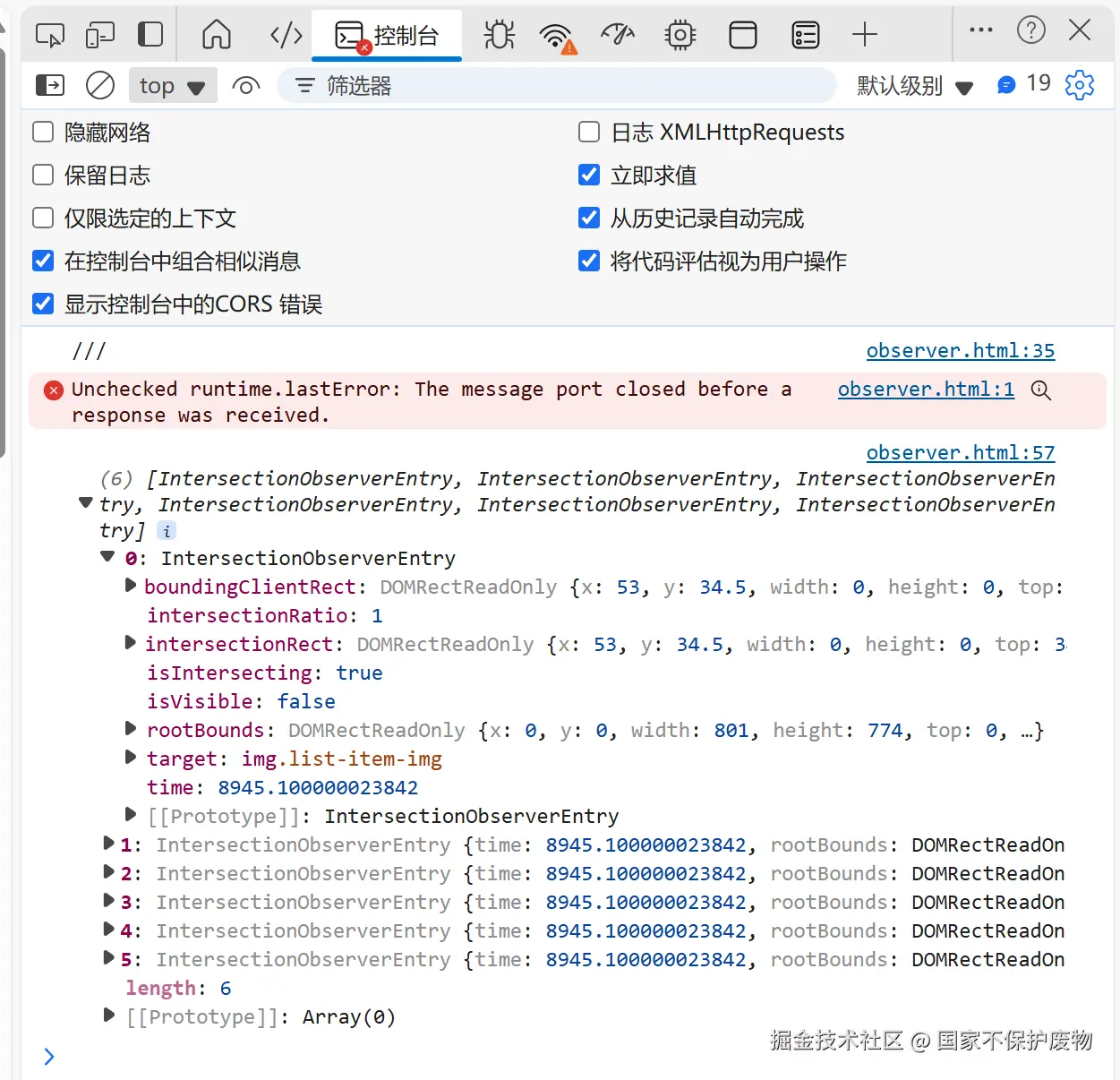Expand rootBounds property
This screenshot has width=1120, height=1080.
[x=130, y=729]
